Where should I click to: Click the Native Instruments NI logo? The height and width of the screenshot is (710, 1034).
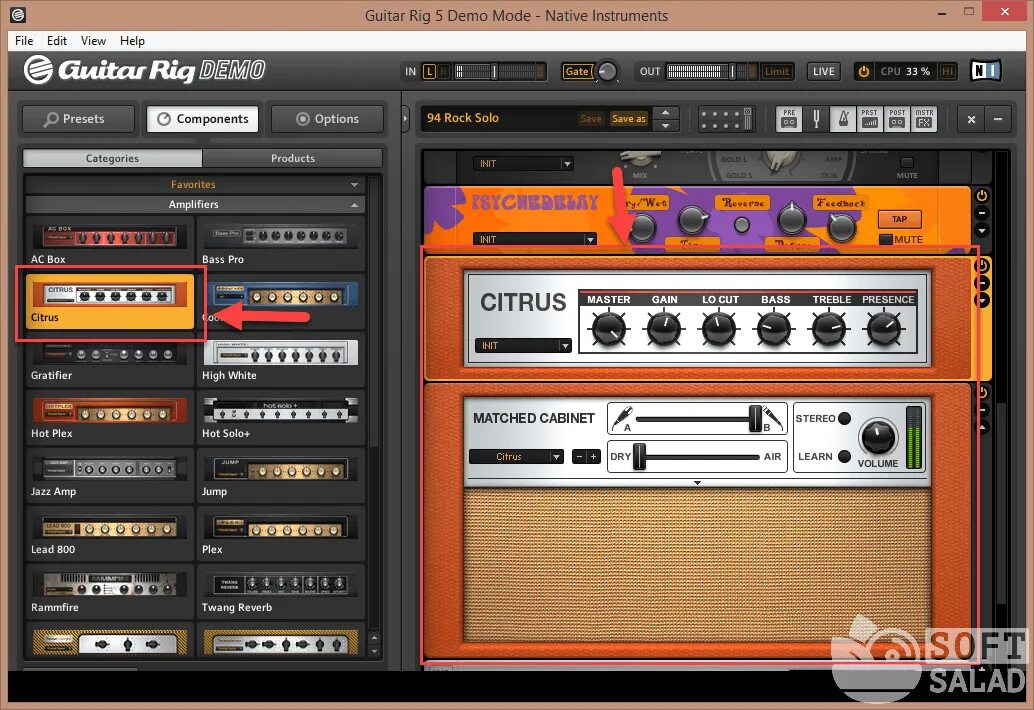point(986,71)
